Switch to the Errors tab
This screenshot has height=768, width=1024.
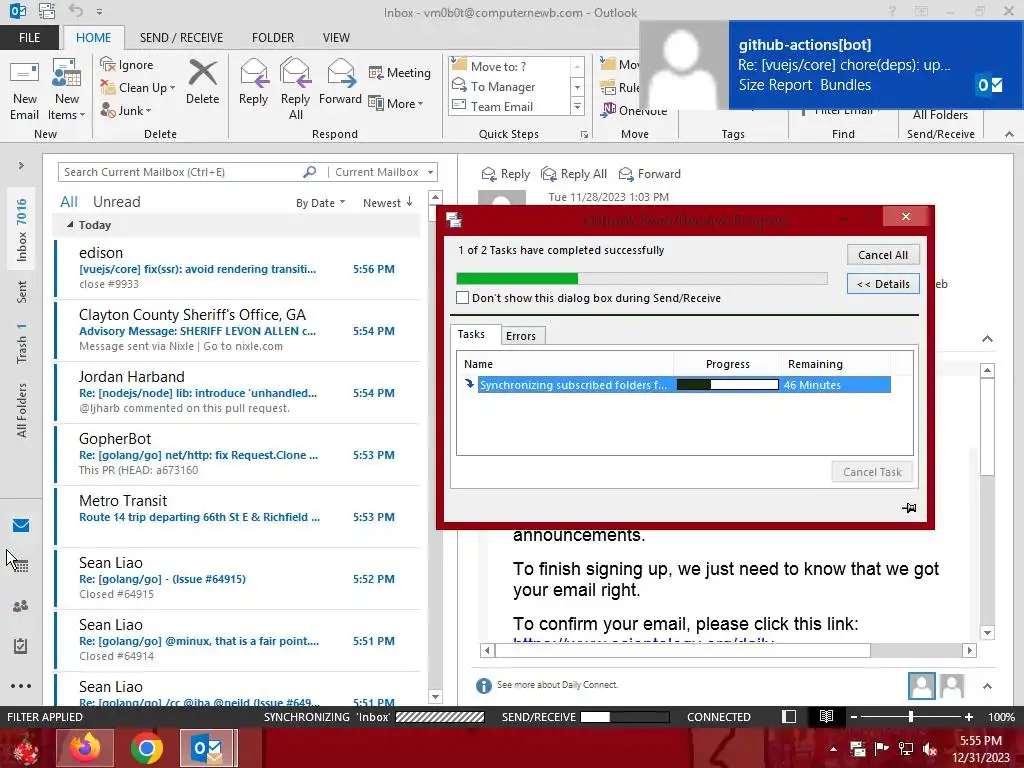point(520,336)
